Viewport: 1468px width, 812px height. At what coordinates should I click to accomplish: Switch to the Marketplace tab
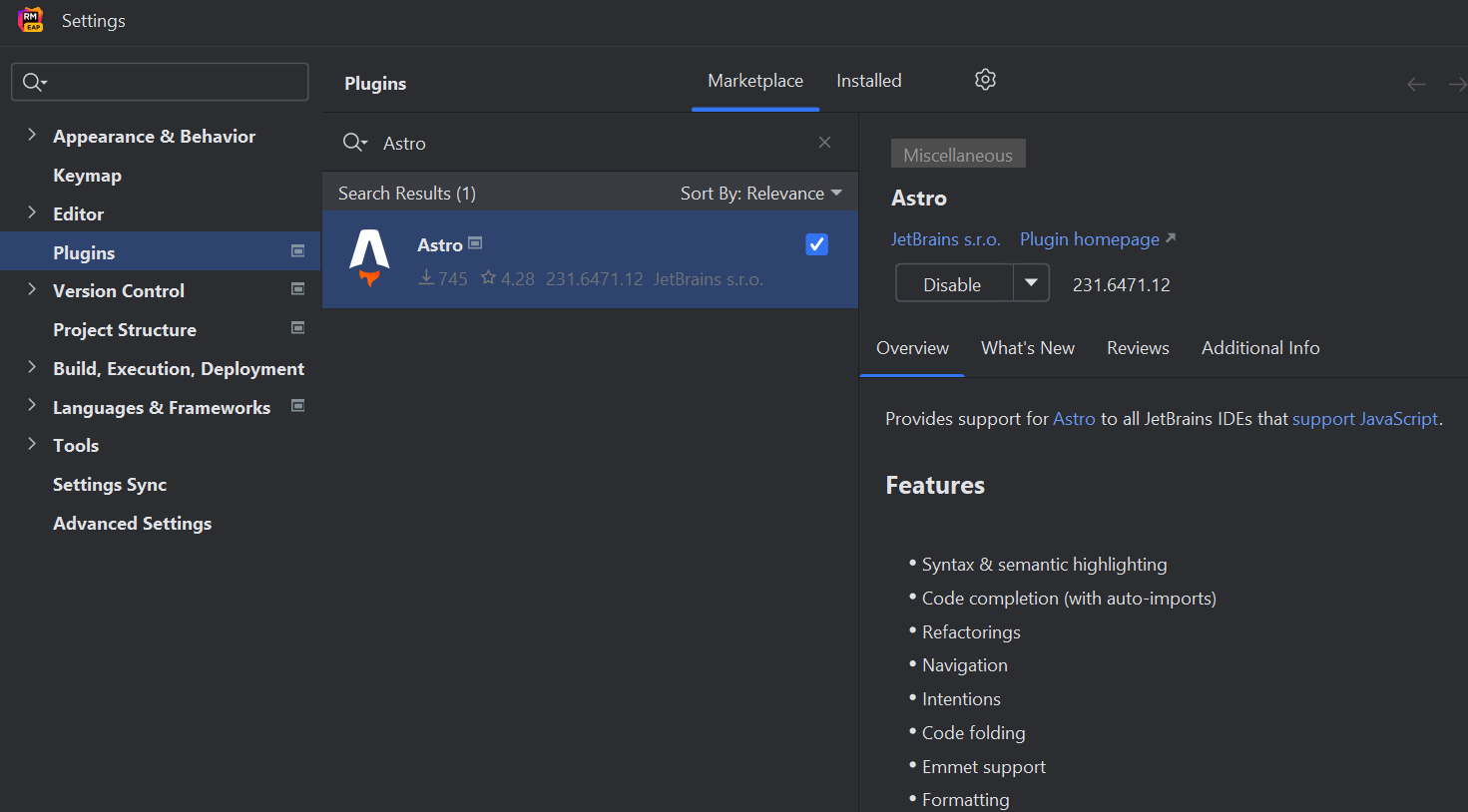pyautogui.click(x=755, y=81)
